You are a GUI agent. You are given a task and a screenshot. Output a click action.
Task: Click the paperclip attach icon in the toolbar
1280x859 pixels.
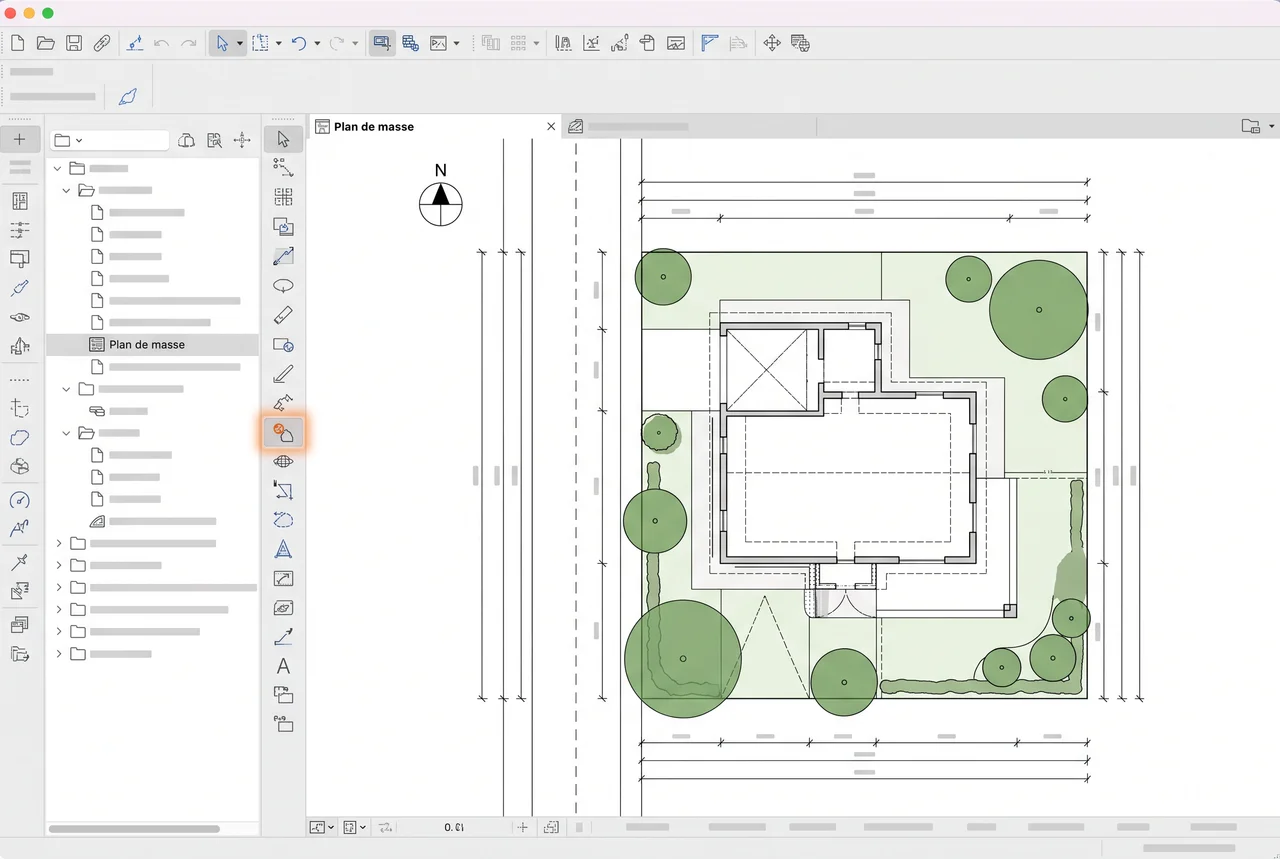tap(102, 43)
